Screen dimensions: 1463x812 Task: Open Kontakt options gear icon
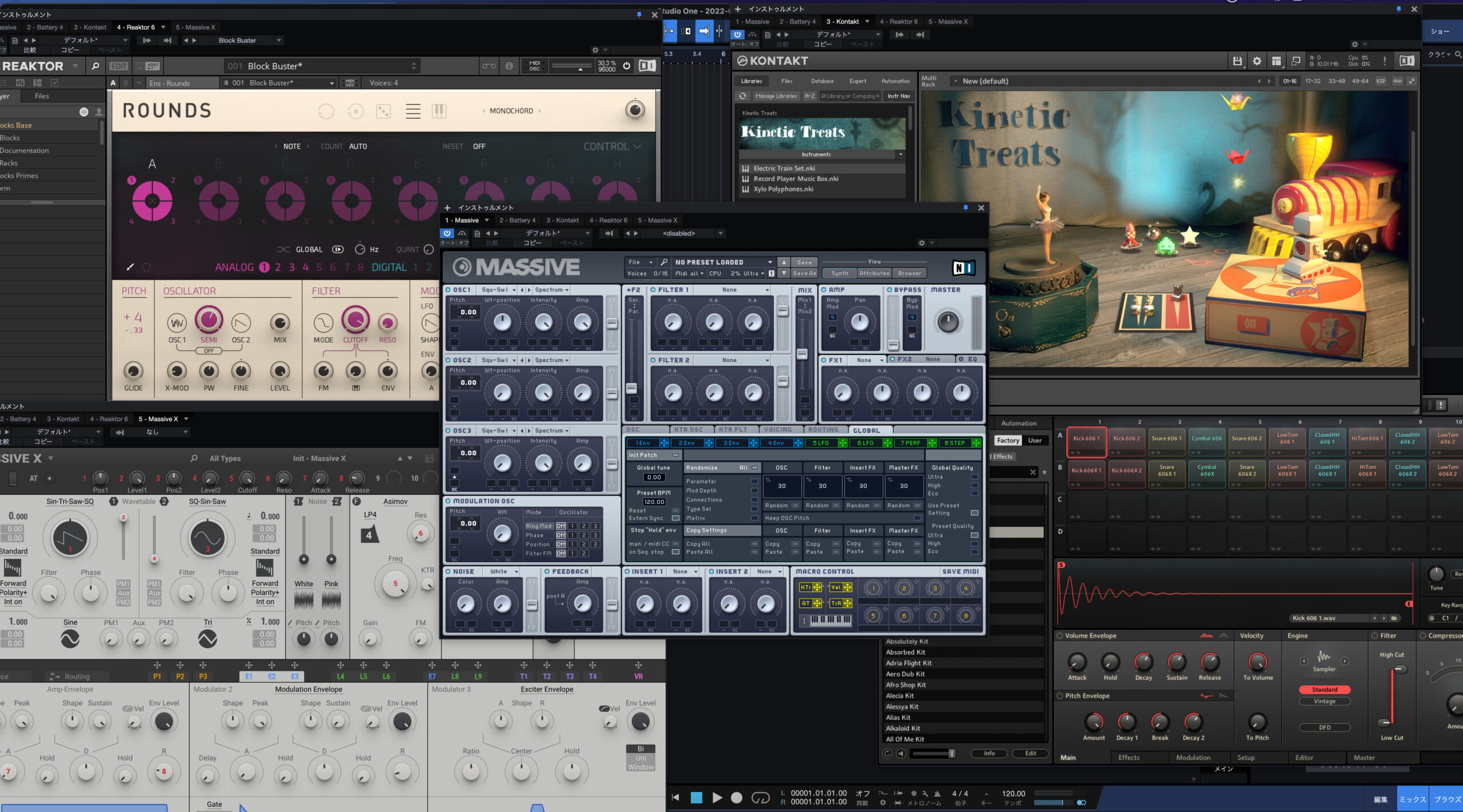pyautogui.click(x=1257, y=61)
